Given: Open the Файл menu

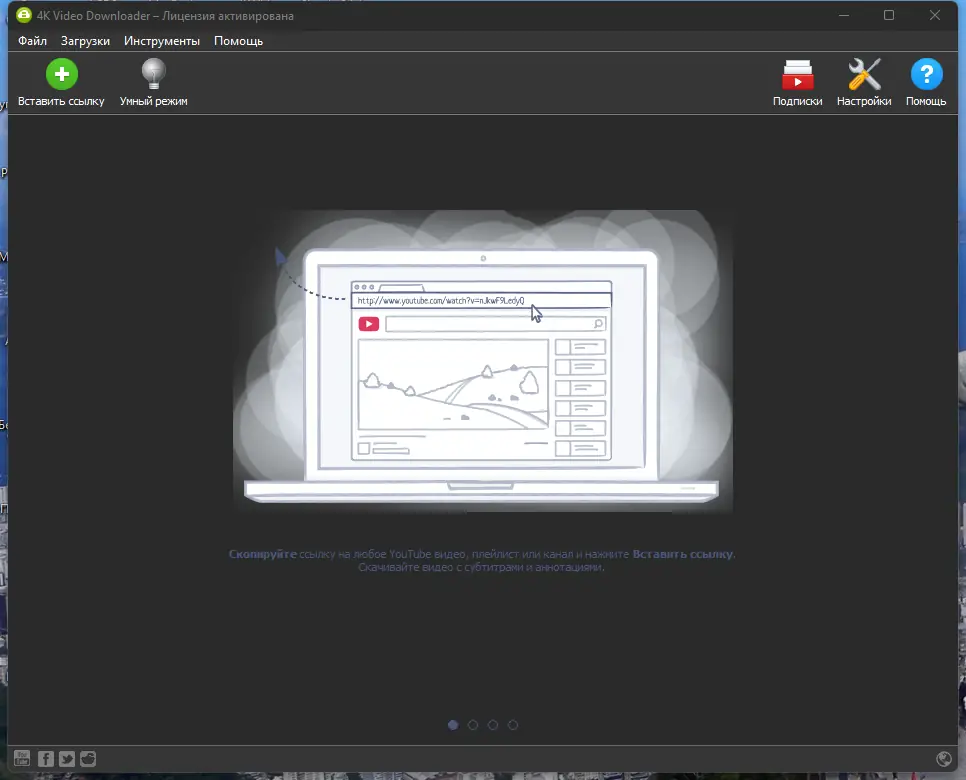Looking at the screenshot, I should tap(33, 41).
